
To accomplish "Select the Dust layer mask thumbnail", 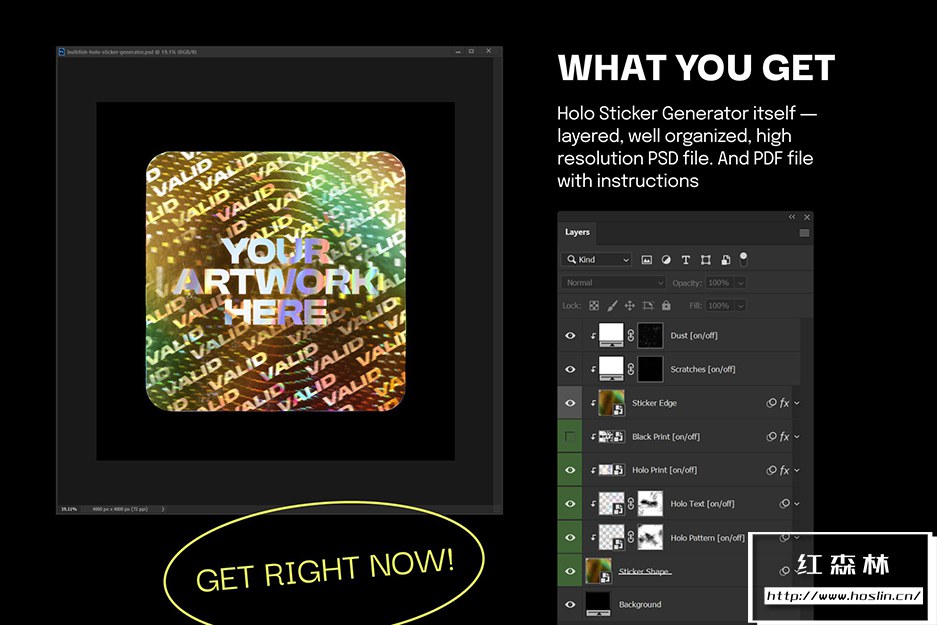I will [650, 335].
